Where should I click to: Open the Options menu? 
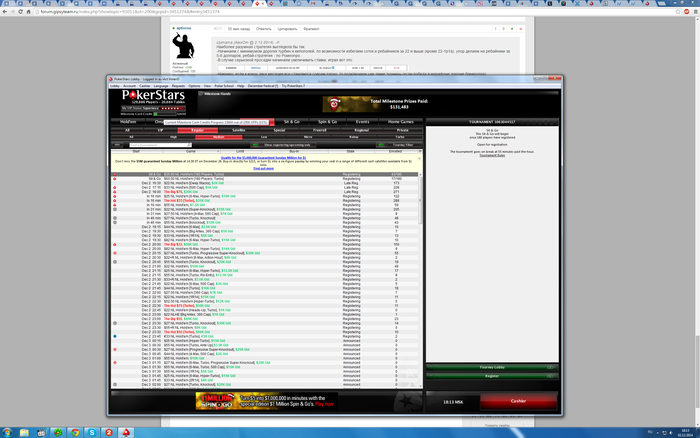pos(194,86)
